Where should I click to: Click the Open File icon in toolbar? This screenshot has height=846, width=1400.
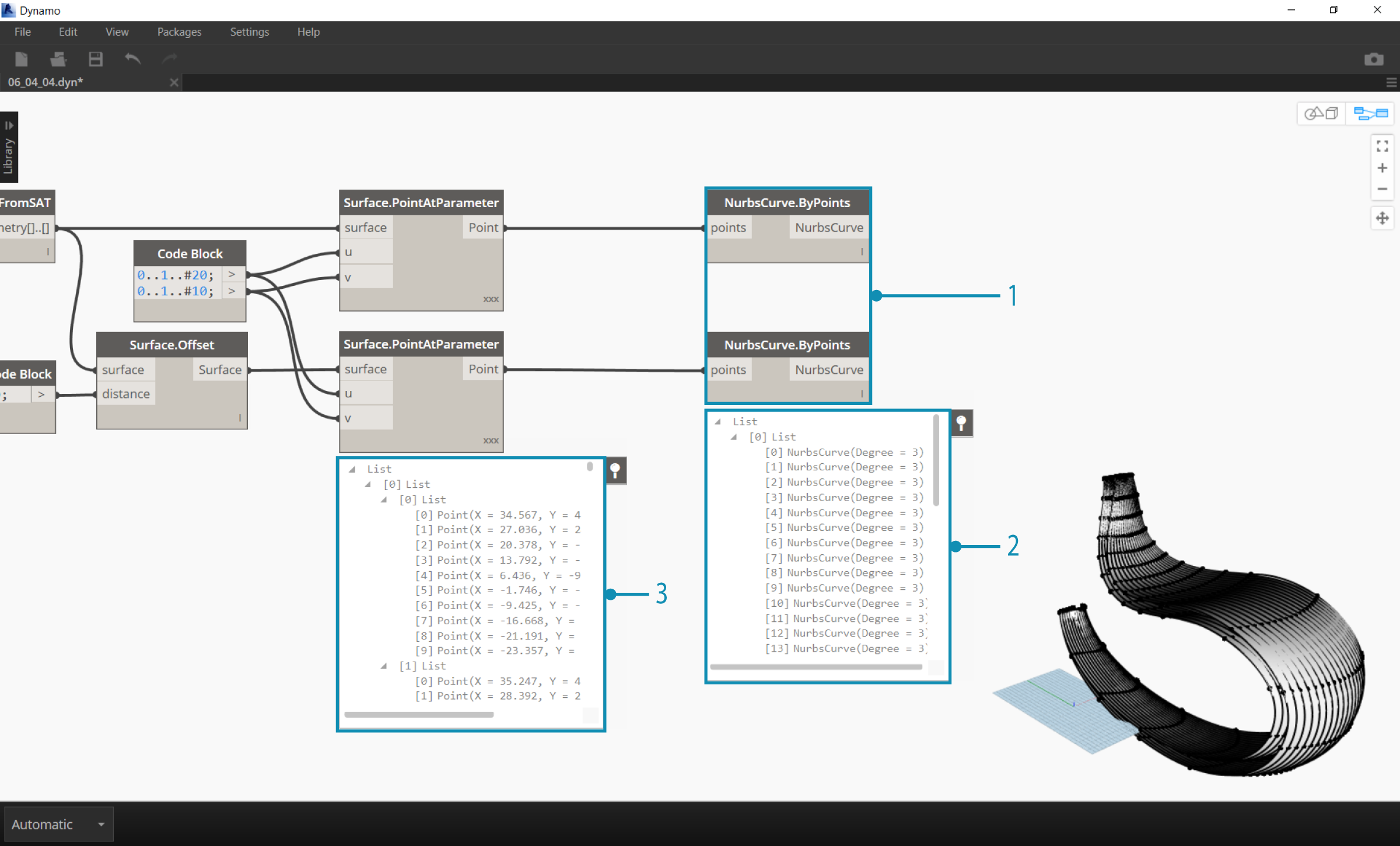(57, 59)
